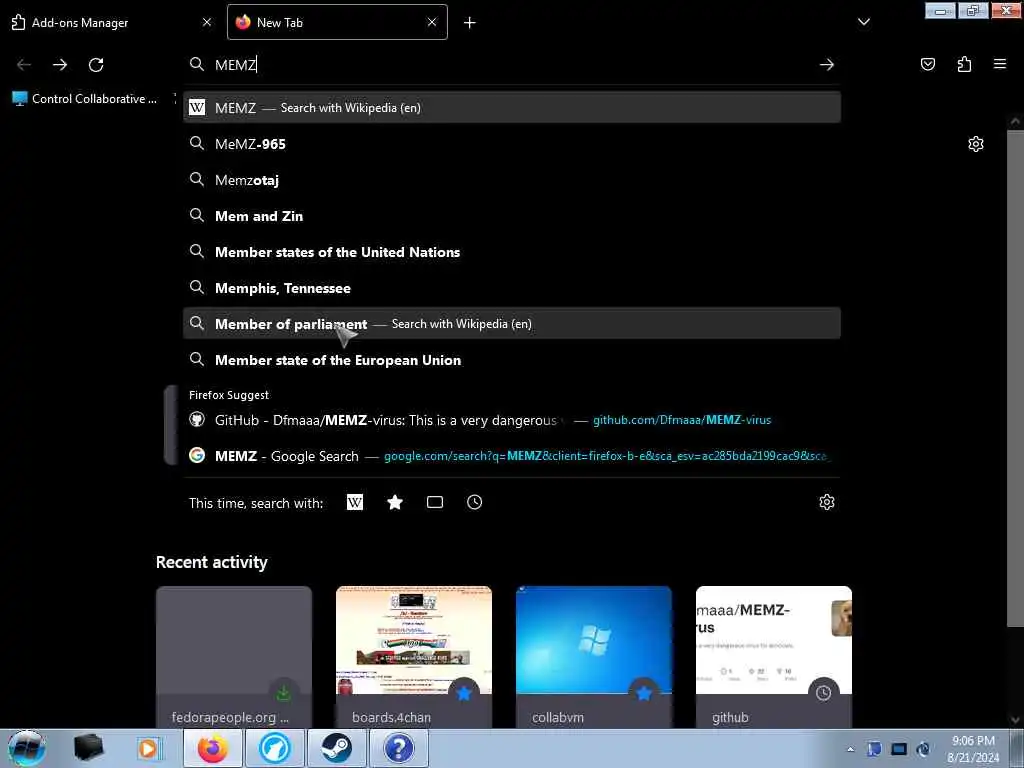Click the page vertical scrollbar

coord(1016,379)
